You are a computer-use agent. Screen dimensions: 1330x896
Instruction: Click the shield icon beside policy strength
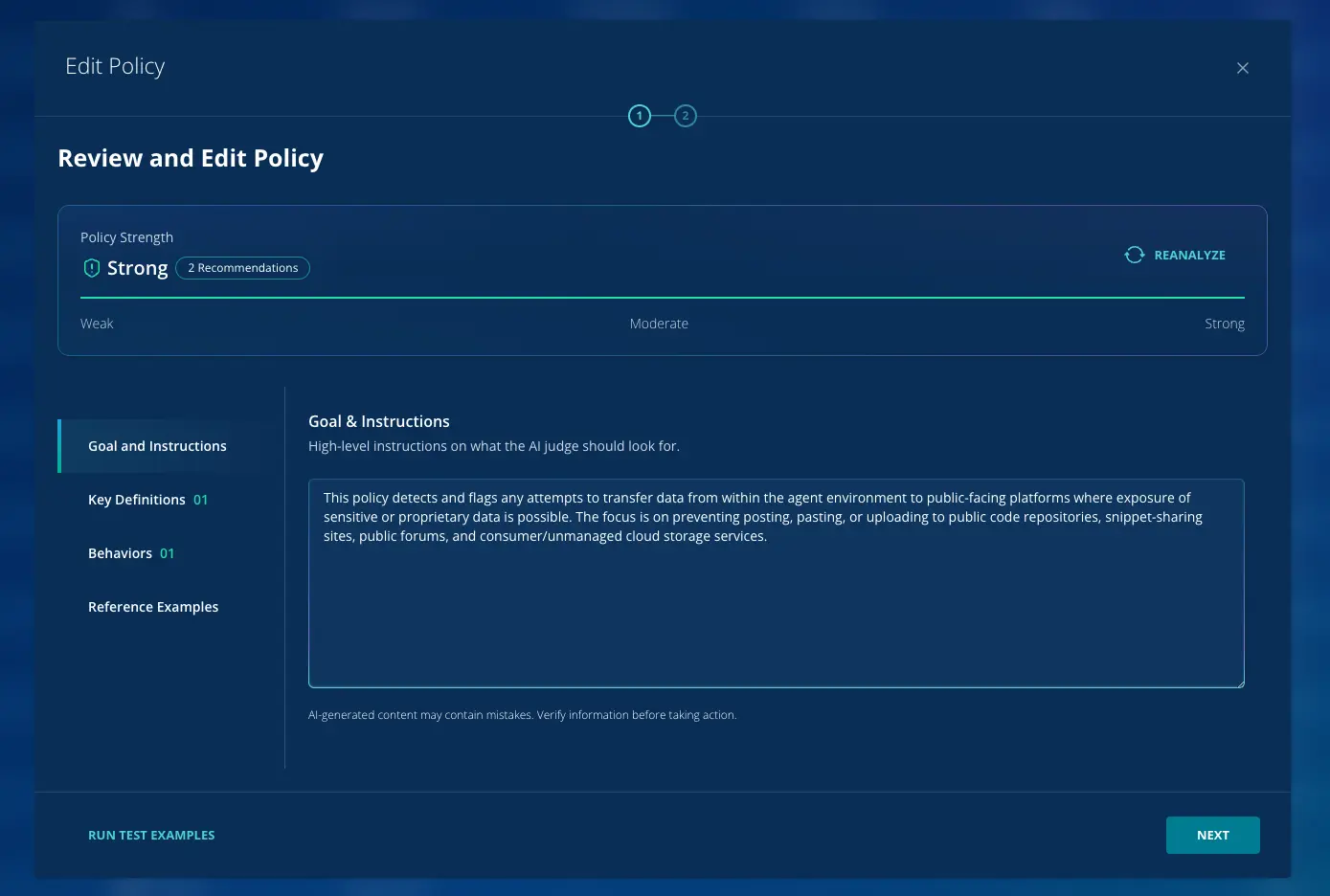click(x=92, y=268)
